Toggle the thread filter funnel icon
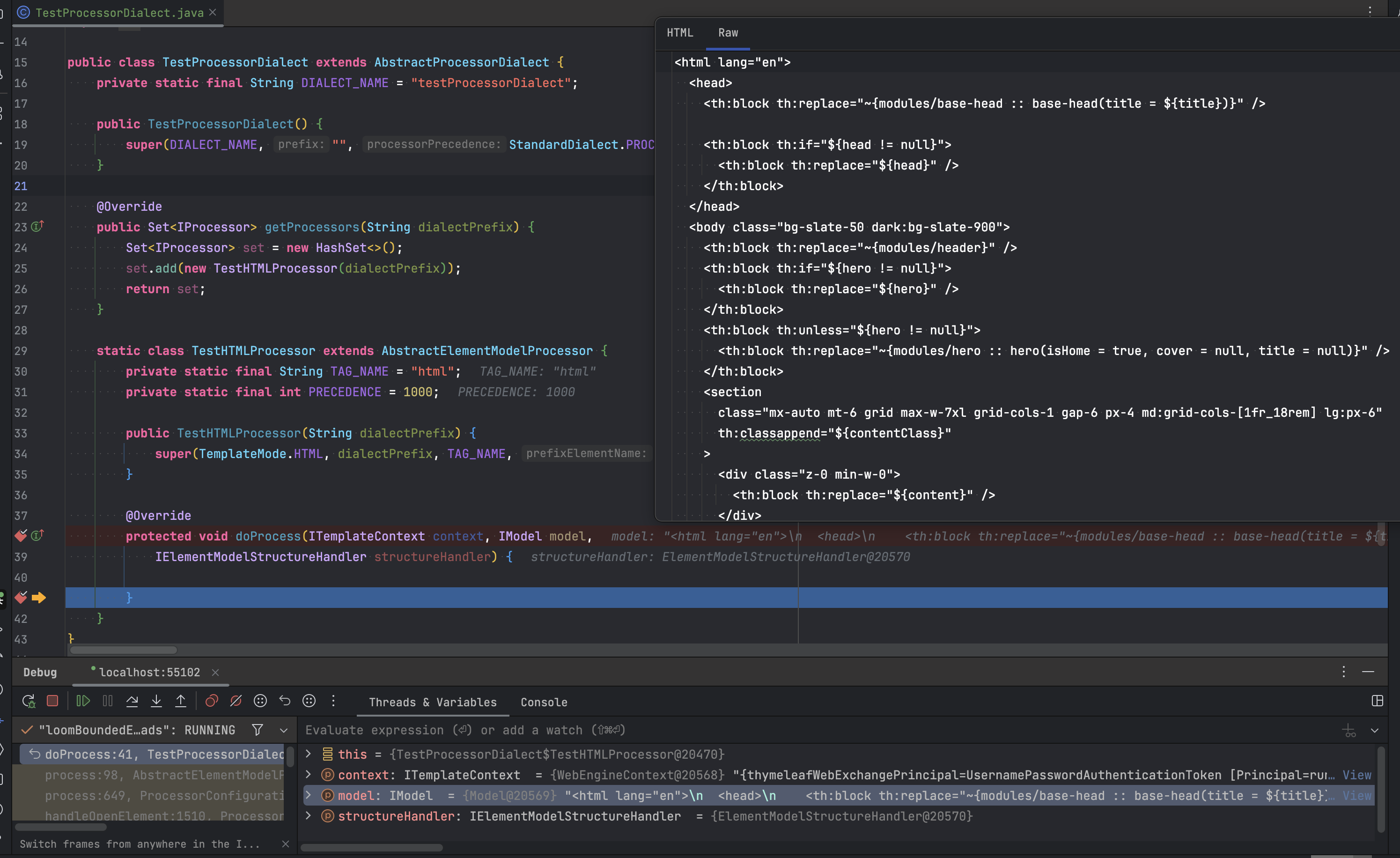 258,730
